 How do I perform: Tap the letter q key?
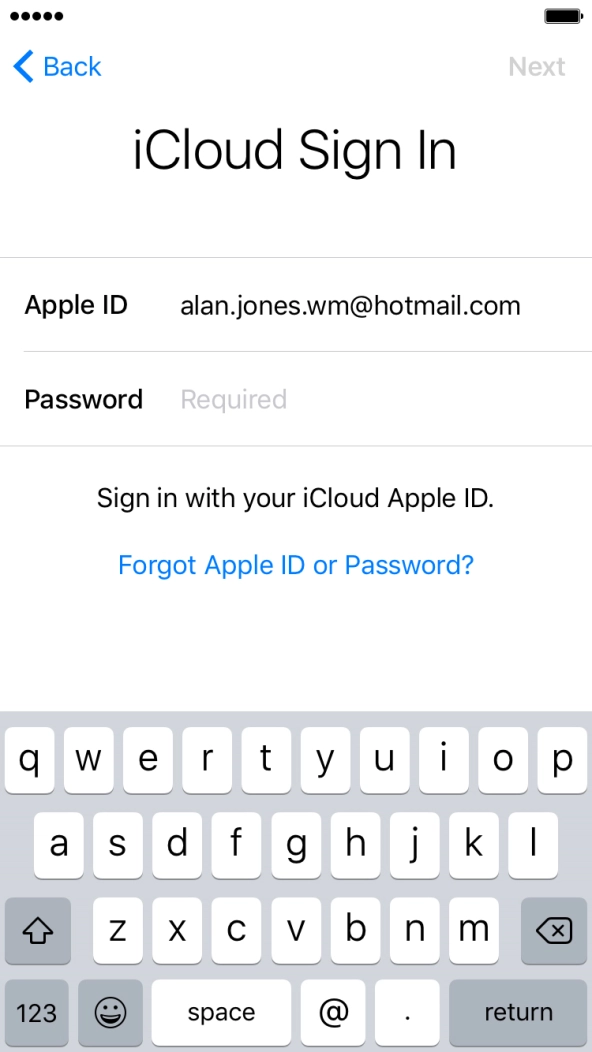(29, 760)
